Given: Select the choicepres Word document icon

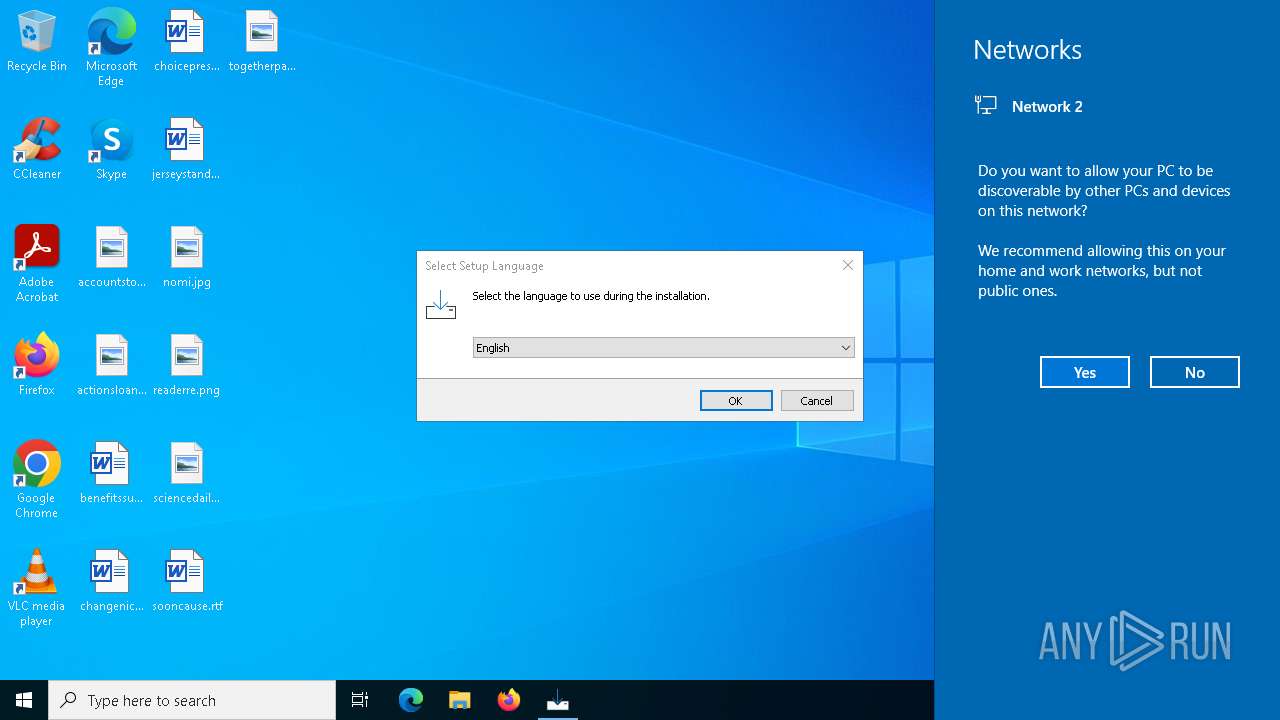Looking at the screenshot, I should (186, 42).
